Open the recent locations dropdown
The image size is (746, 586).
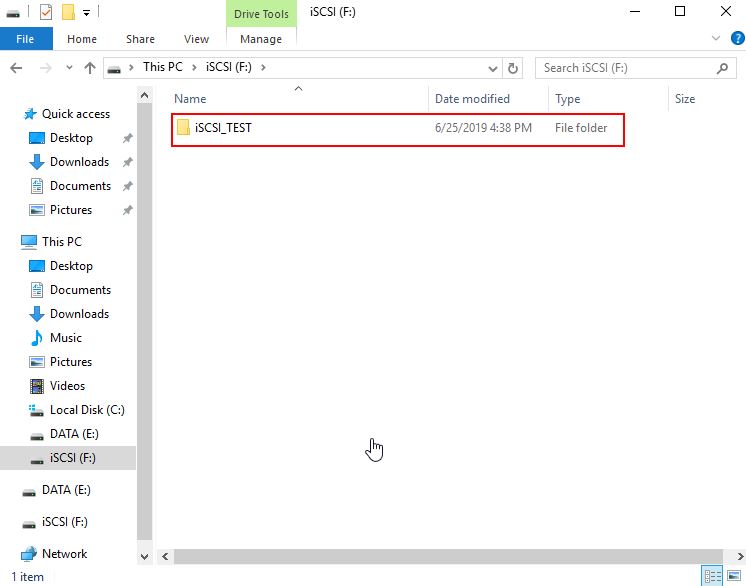[69, 68]
